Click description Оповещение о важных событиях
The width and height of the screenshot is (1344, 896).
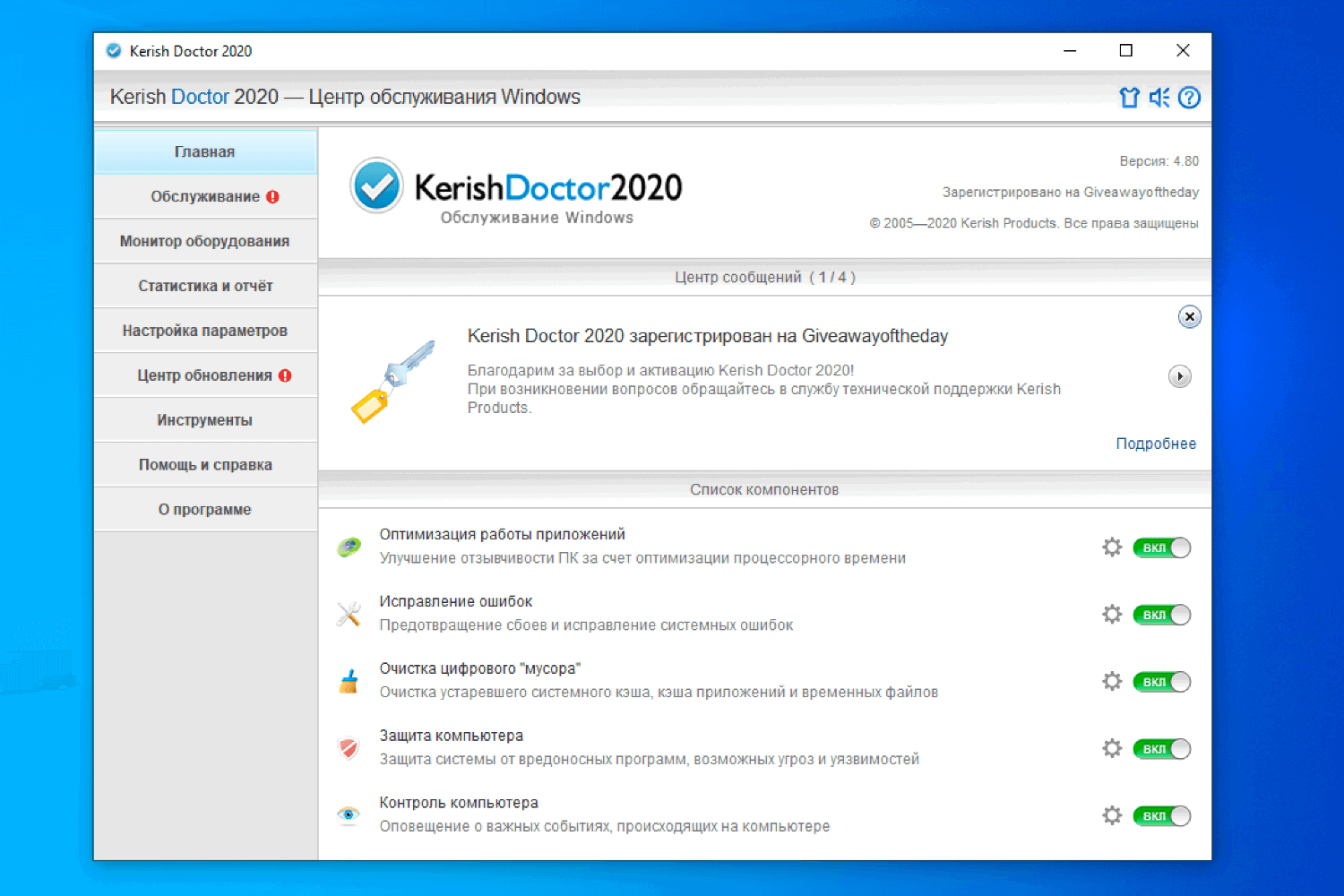pos(605,826)
